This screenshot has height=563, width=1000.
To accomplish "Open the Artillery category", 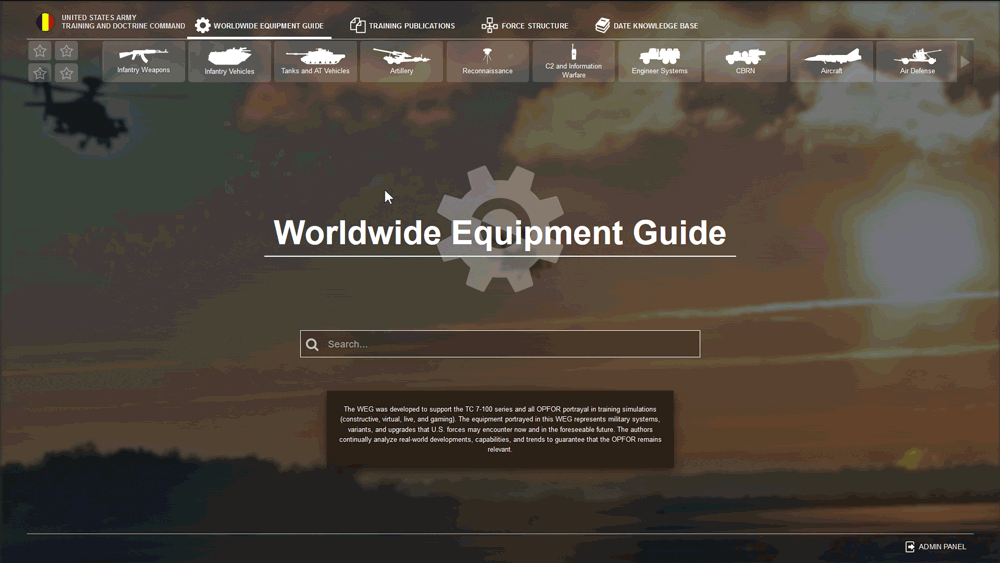I will [401, 61].
